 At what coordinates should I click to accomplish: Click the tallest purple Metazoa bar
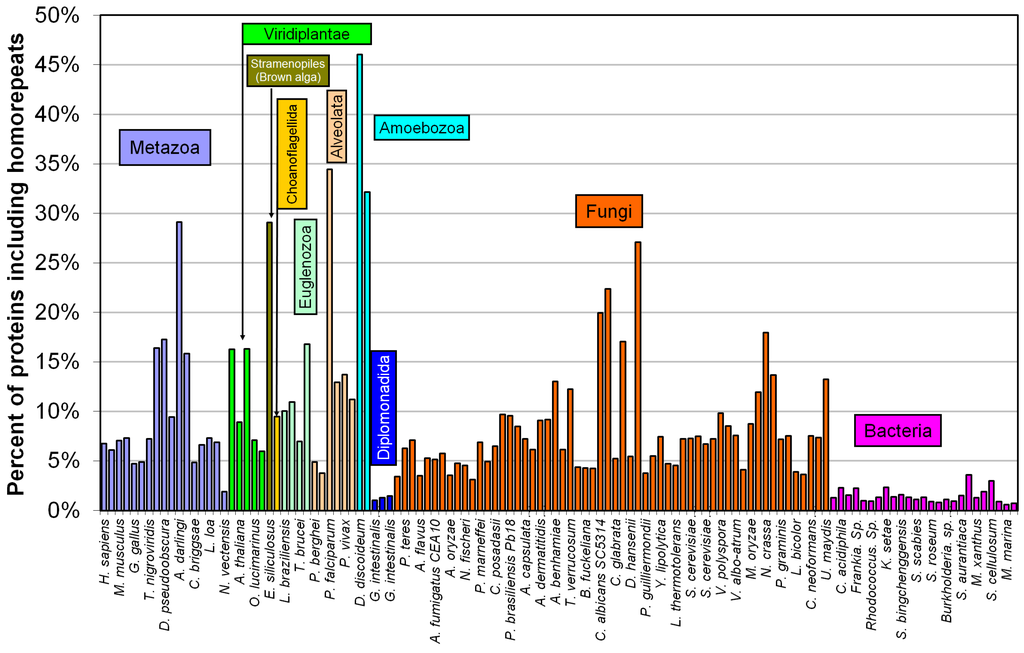coord(179,366)
